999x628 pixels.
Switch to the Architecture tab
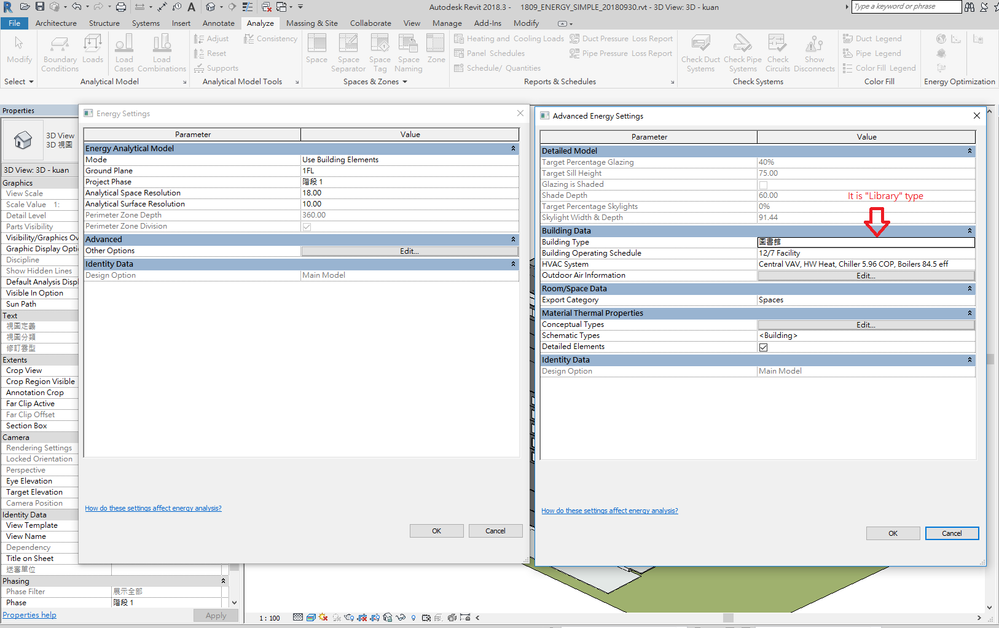(x=55, y=23)
